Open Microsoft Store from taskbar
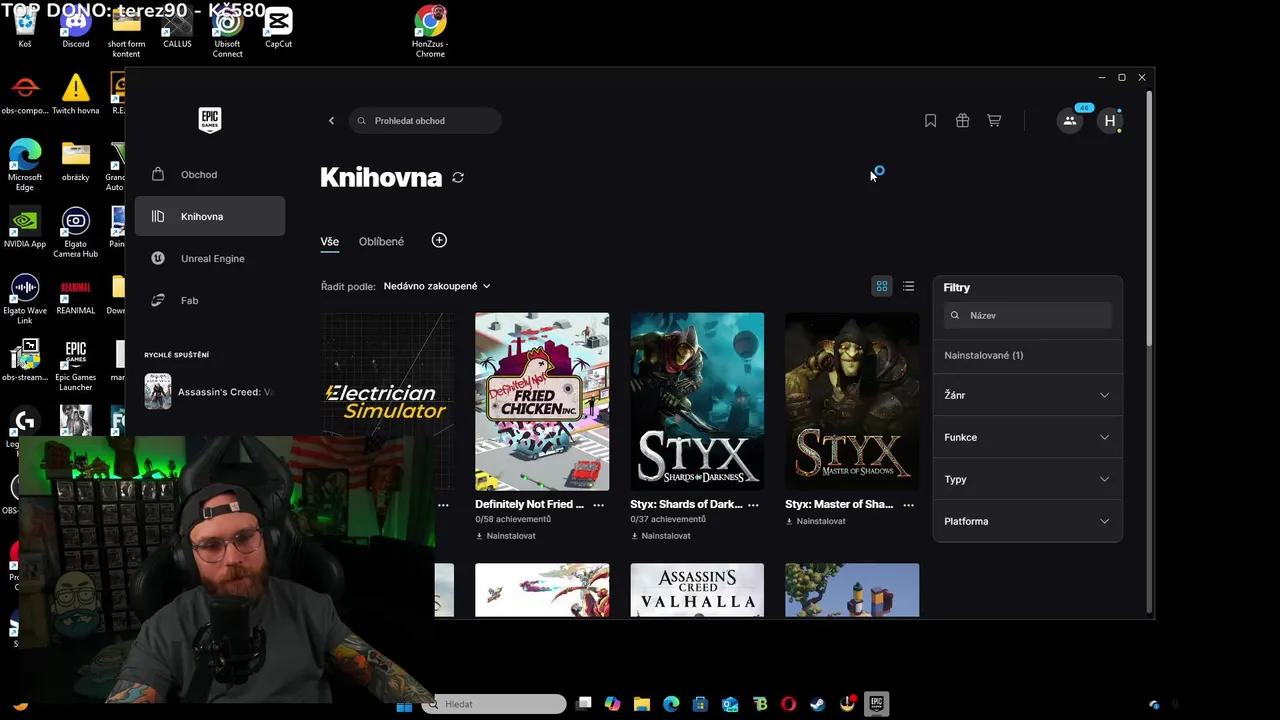This screenshot has height=720, width=1280. (x=700, y=704)
